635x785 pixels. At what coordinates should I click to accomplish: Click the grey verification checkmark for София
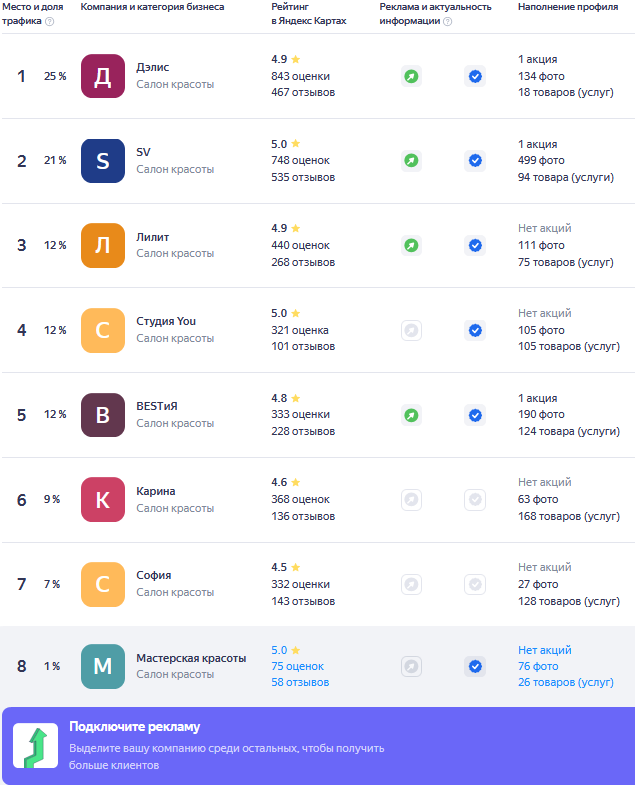[x=475, y=584]
